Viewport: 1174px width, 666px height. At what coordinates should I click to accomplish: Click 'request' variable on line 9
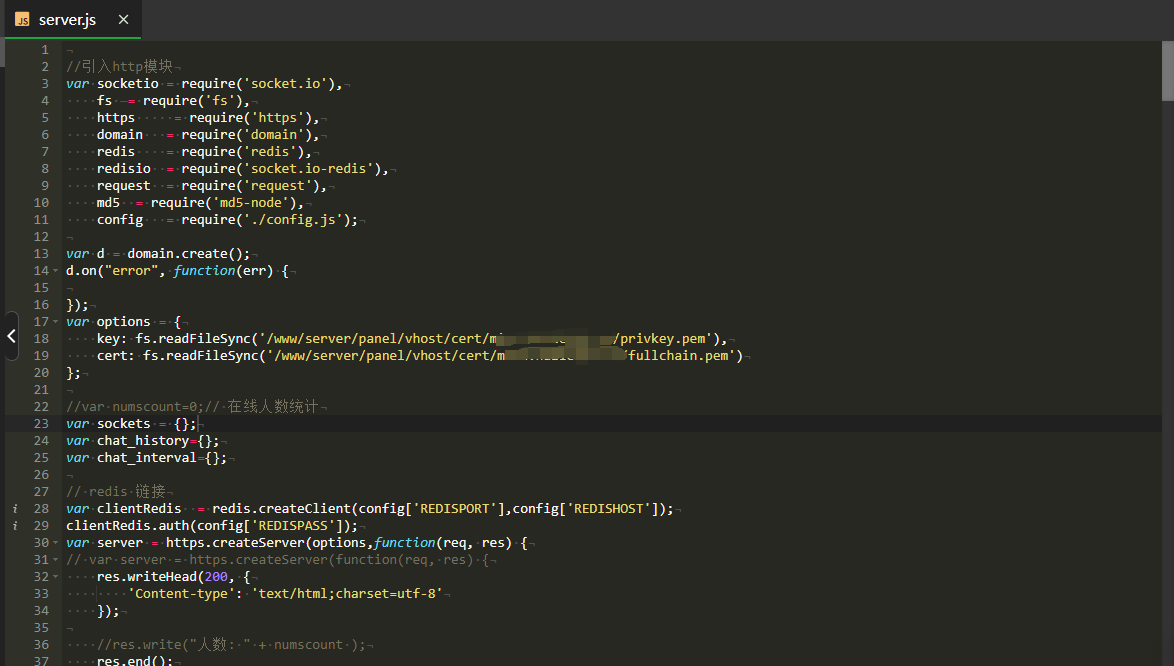click(124, 186)
